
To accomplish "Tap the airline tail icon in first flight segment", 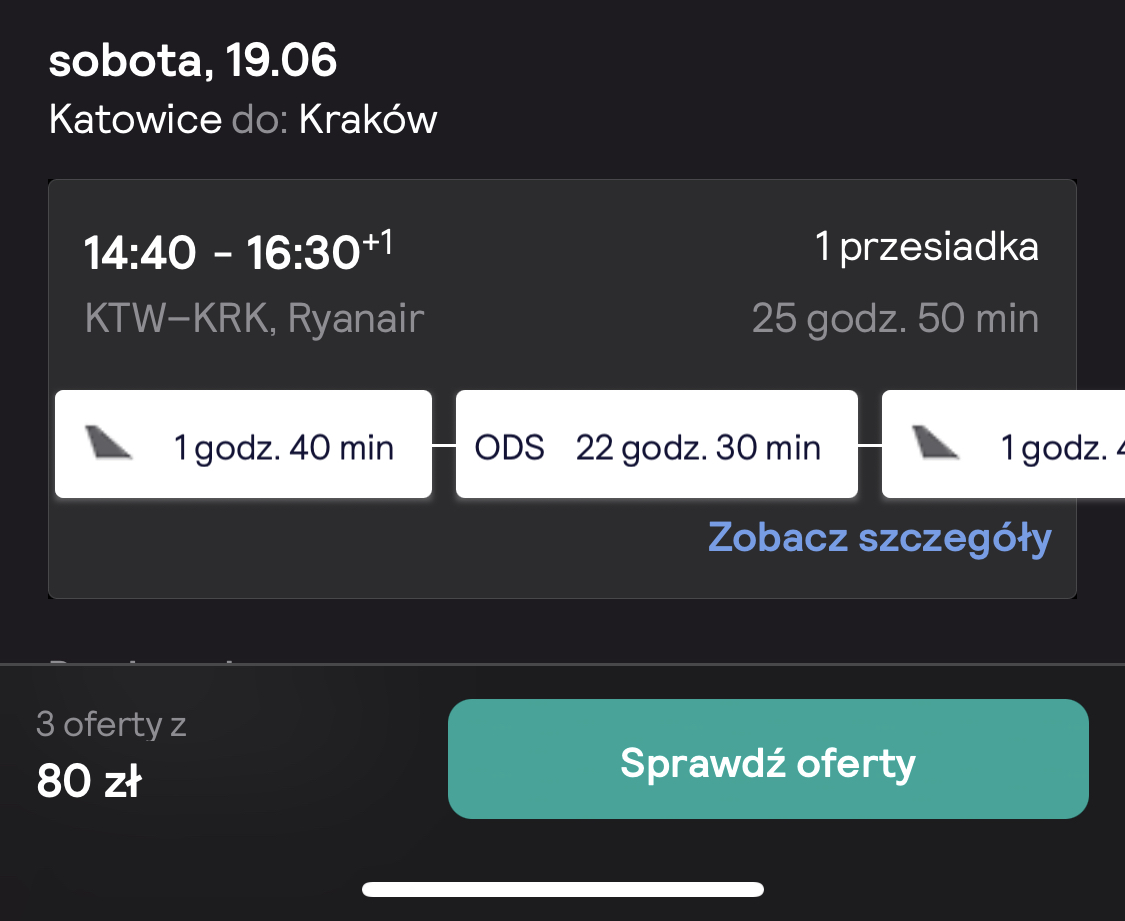I will click(x=108, y=442).
